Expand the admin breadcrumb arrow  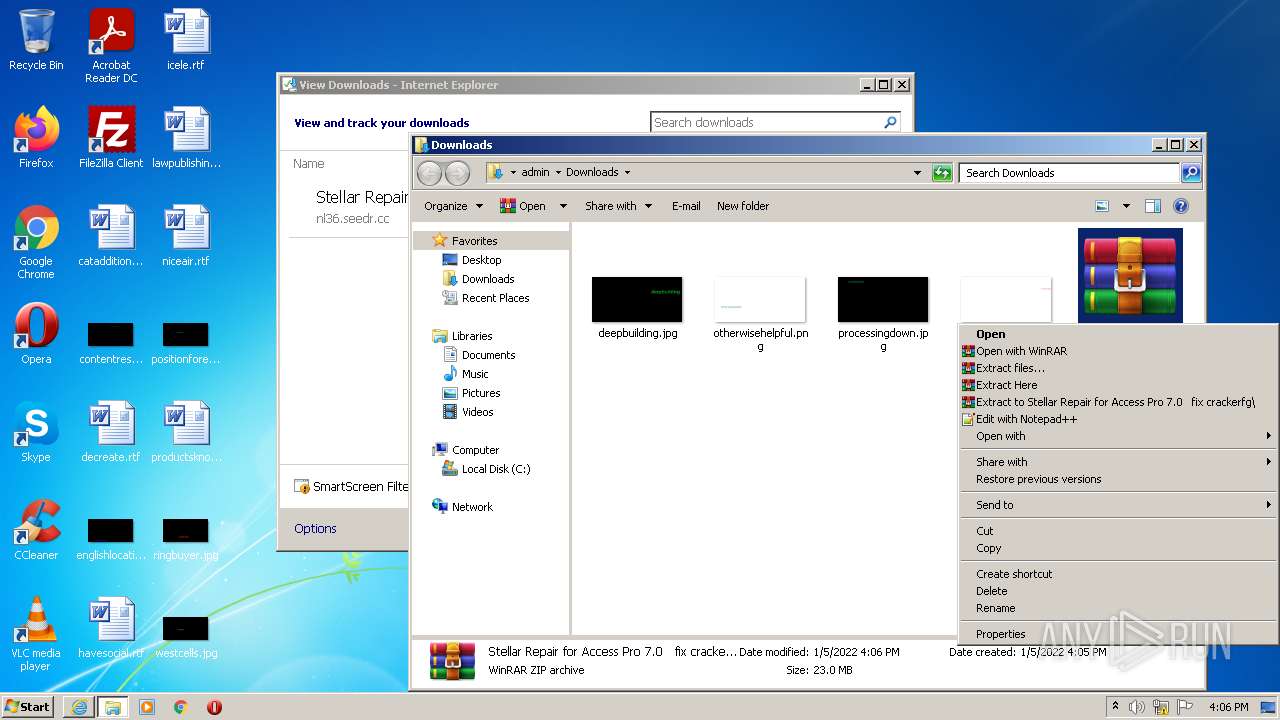click(x=558, y=173)
